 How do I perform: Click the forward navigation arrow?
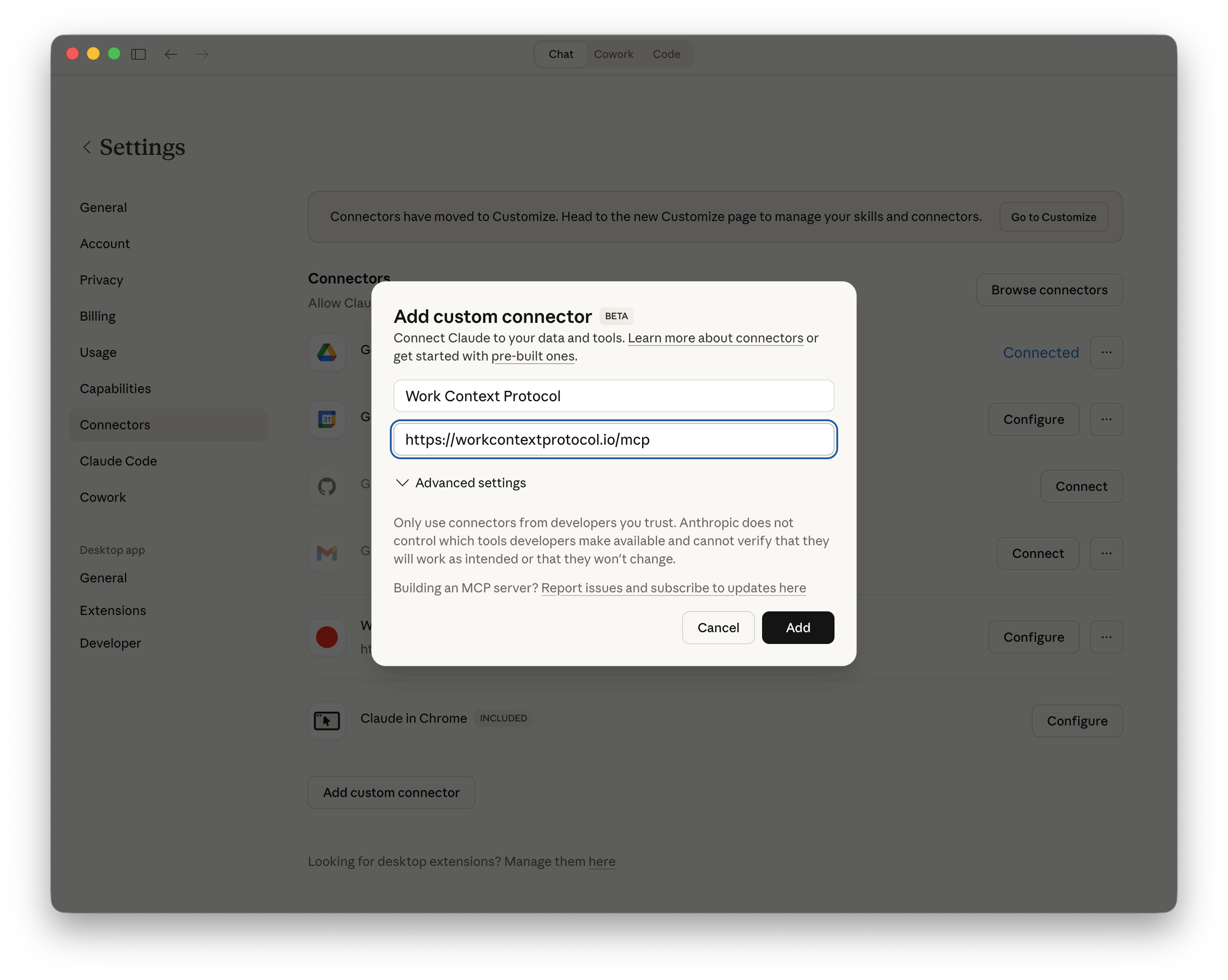pyautogui.click(x=202, y=54)
